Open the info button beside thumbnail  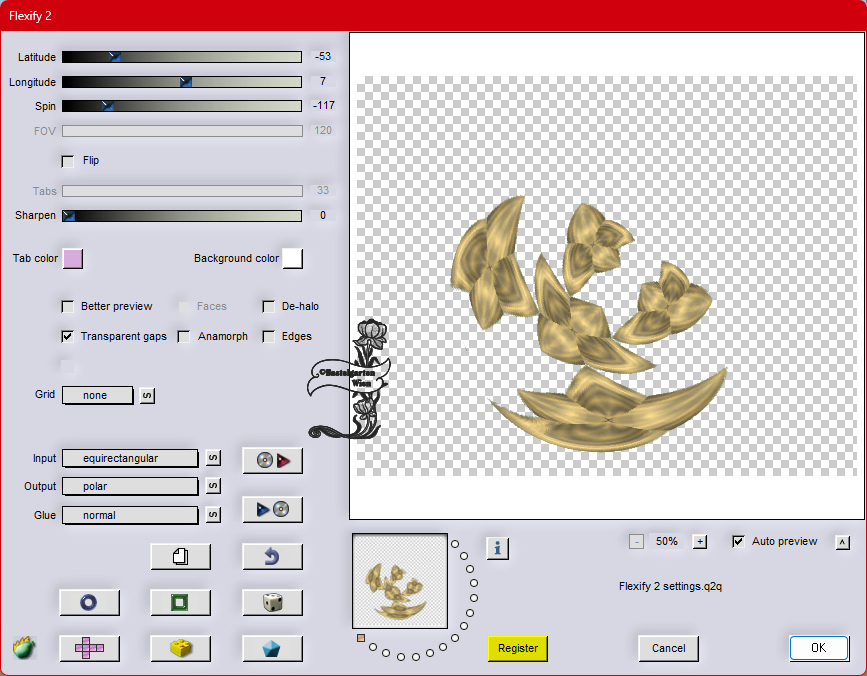[498, 547]
